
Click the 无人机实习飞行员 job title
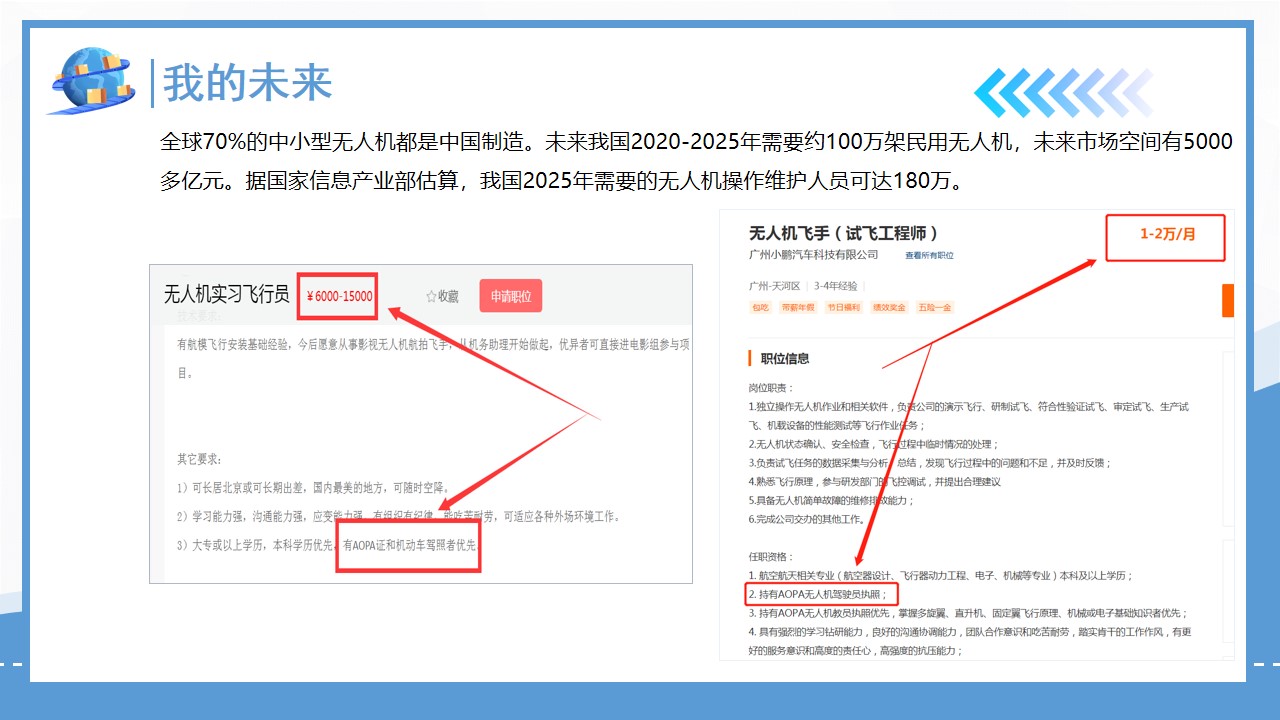click(226, 295)
